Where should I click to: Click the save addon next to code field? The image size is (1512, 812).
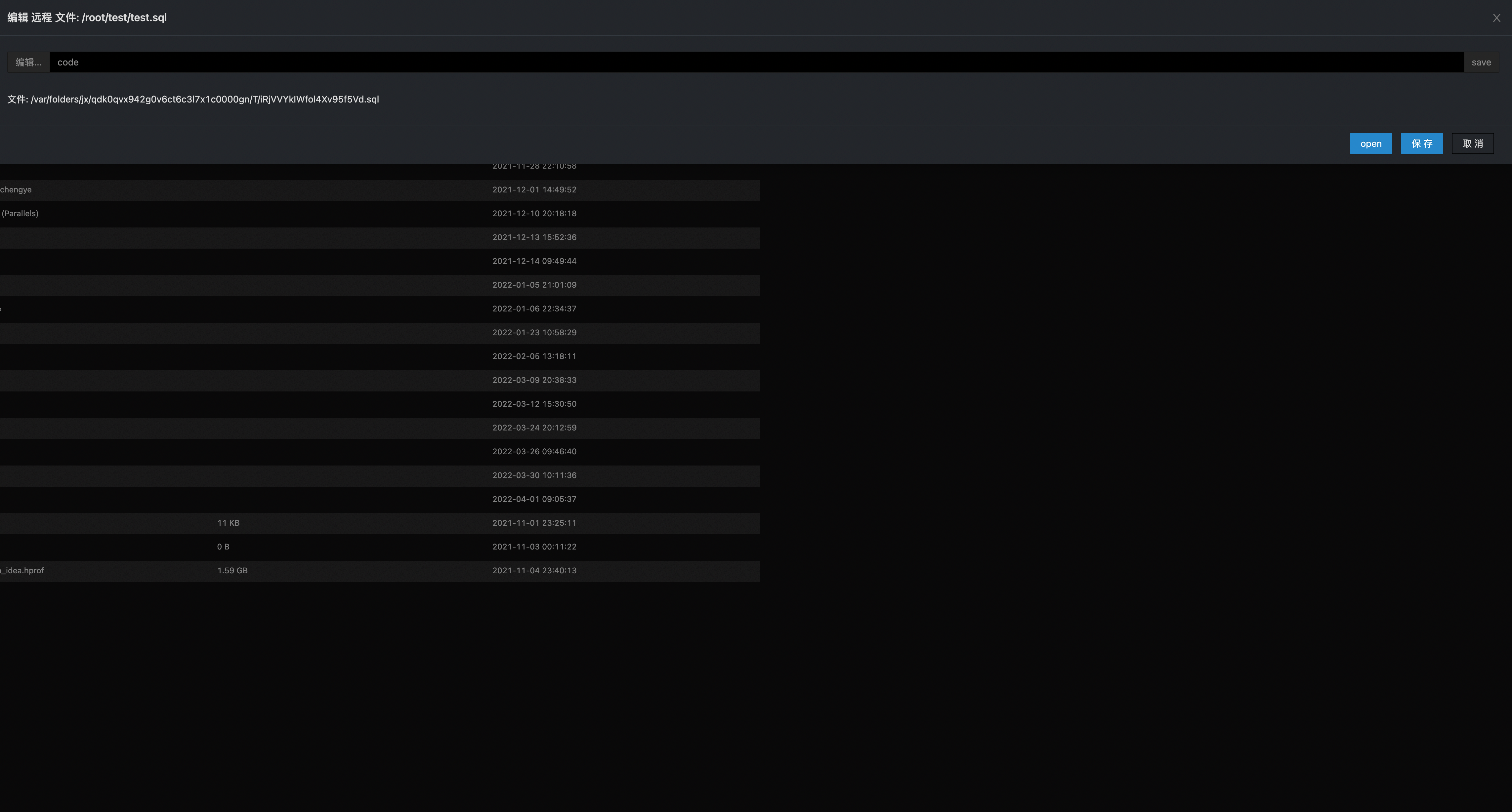[x=1481, y=63]
